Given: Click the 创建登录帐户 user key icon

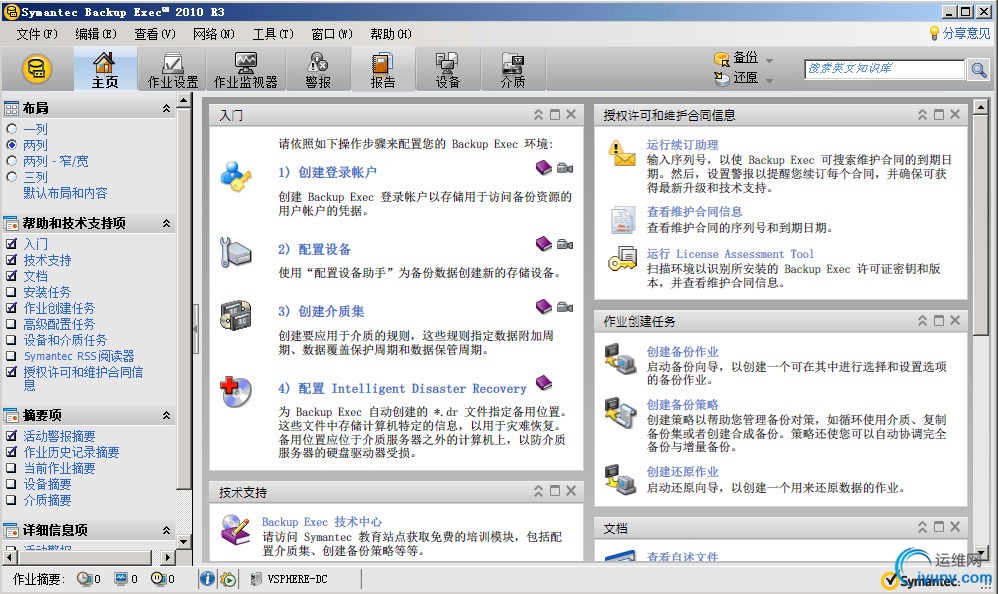Looking at the screenshot, I should 235,176.
